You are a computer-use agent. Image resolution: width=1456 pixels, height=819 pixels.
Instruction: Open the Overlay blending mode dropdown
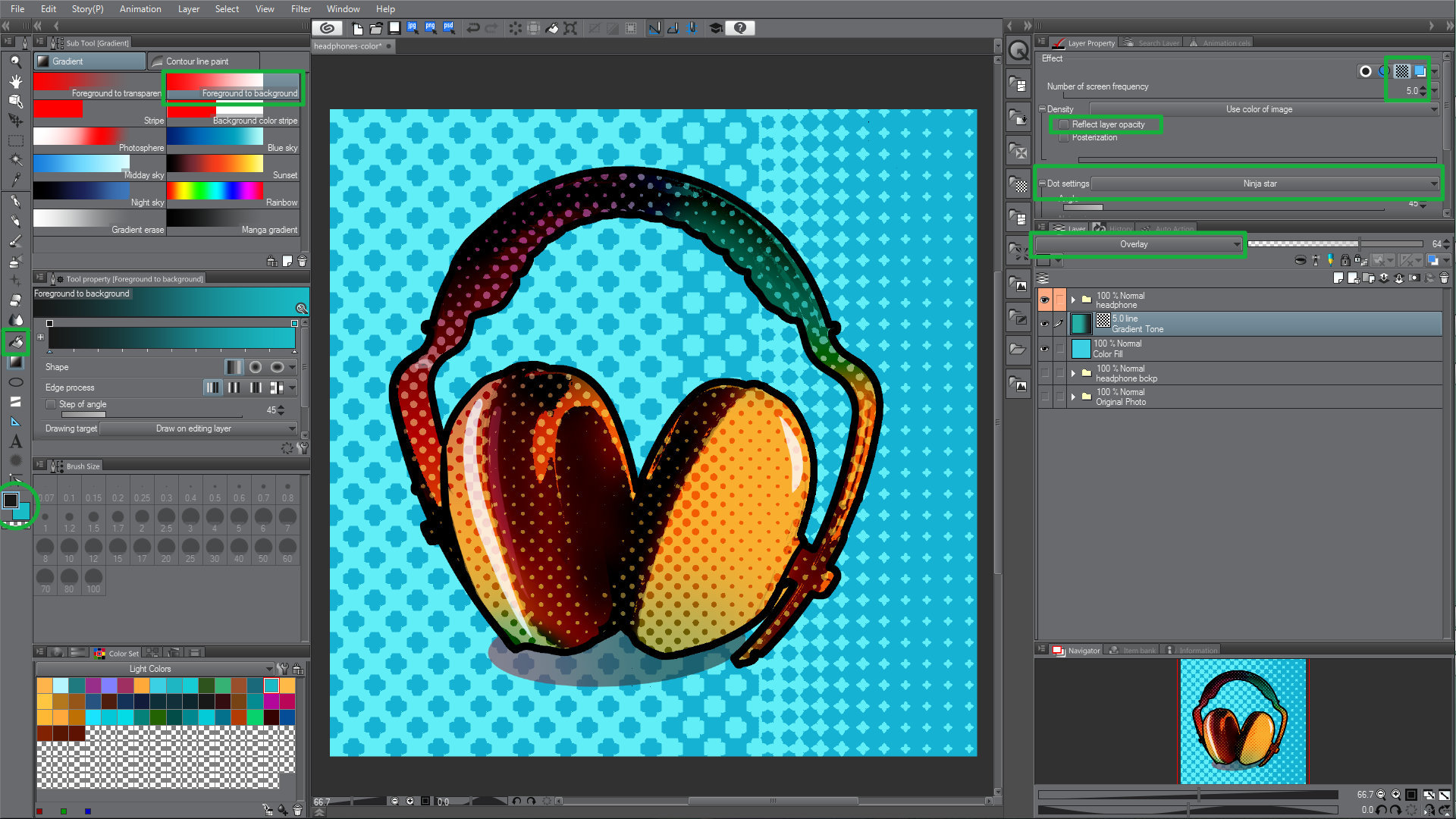[1138, 244]
